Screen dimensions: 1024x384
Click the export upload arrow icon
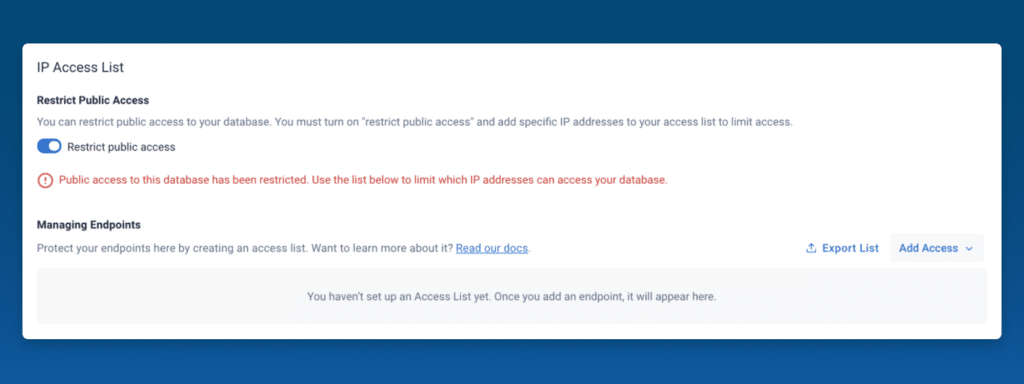pyautogui.click(x=811, y=248)
